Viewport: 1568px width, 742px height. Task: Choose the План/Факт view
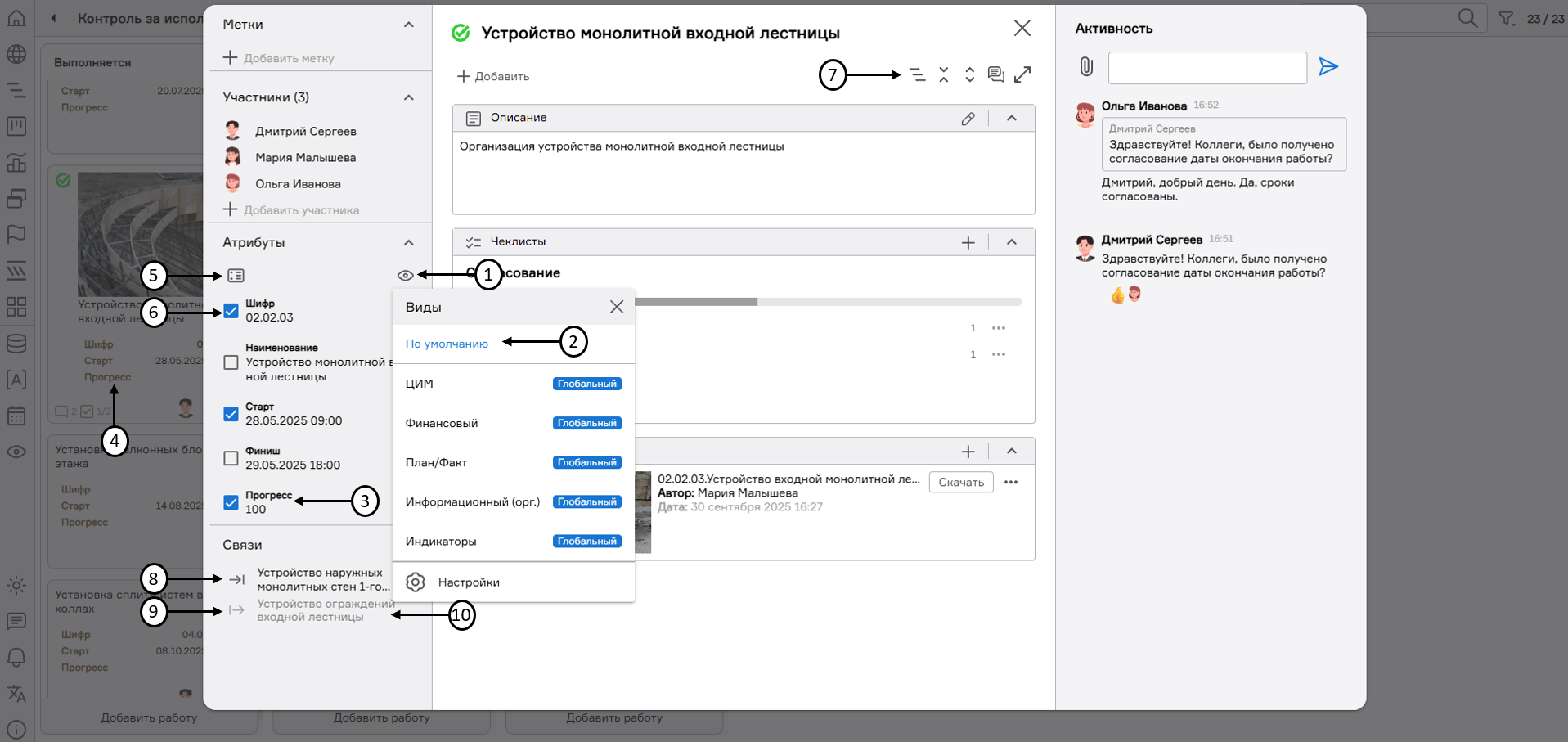[x=437, y=462]
